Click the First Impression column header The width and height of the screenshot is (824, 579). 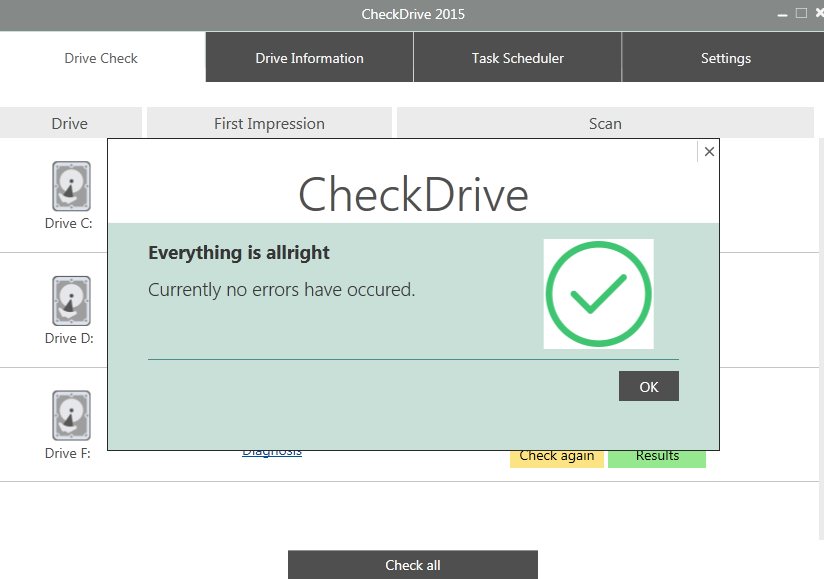coord(269,124)
